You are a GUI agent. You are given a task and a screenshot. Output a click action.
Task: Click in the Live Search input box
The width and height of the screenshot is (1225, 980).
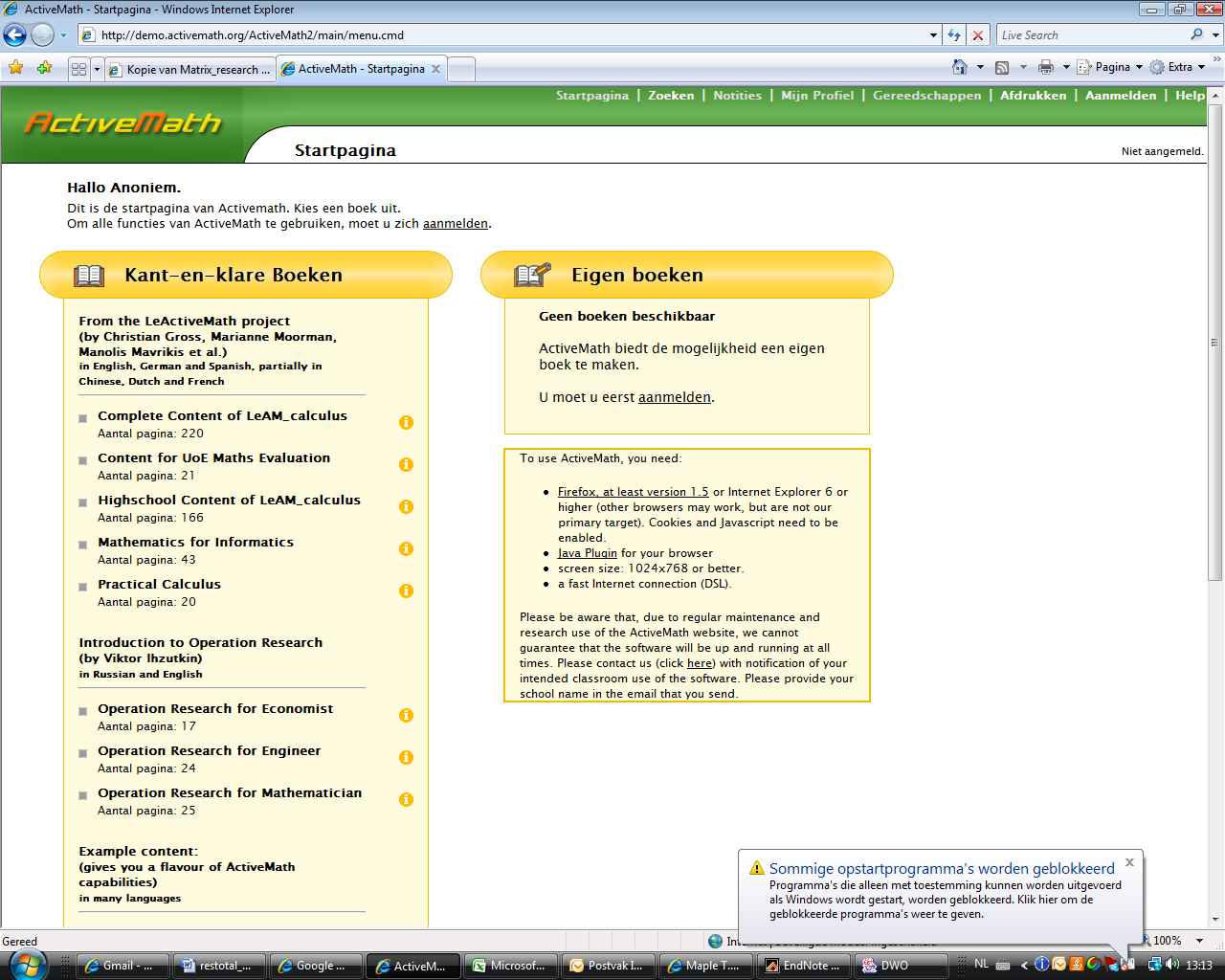pos(1091,35)
